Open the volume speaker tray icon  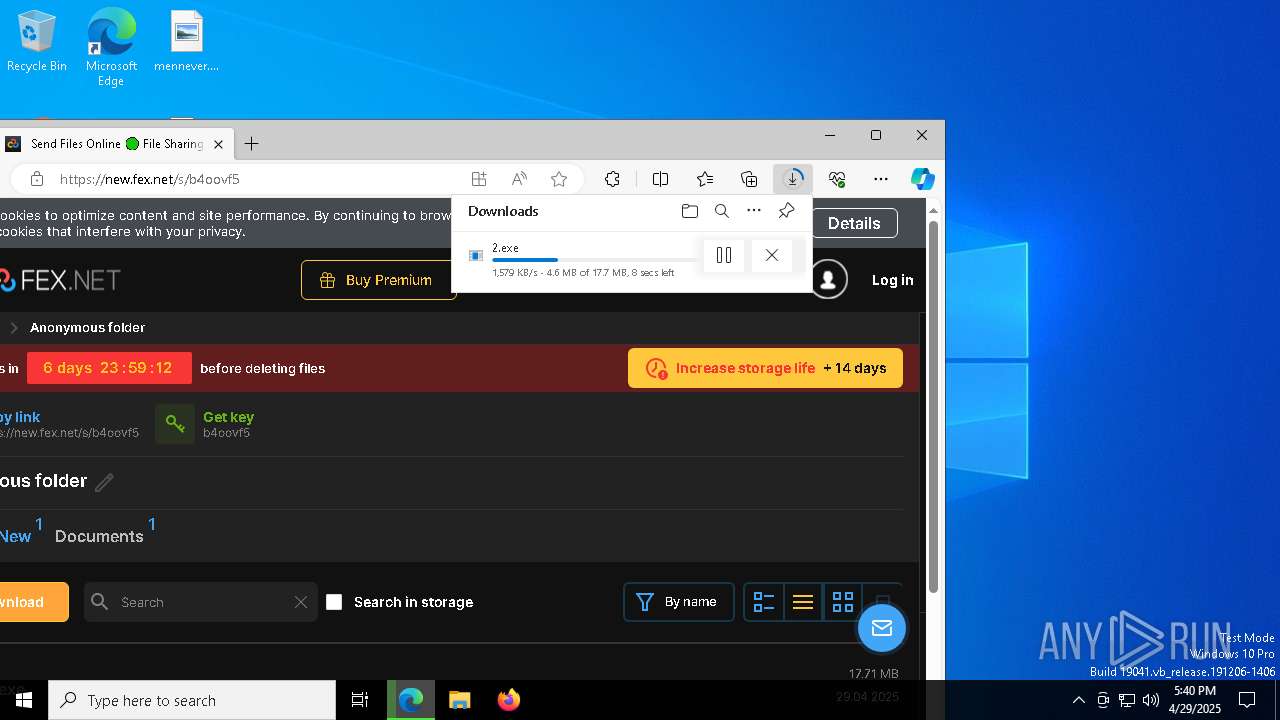click(x=1150, y=700)
